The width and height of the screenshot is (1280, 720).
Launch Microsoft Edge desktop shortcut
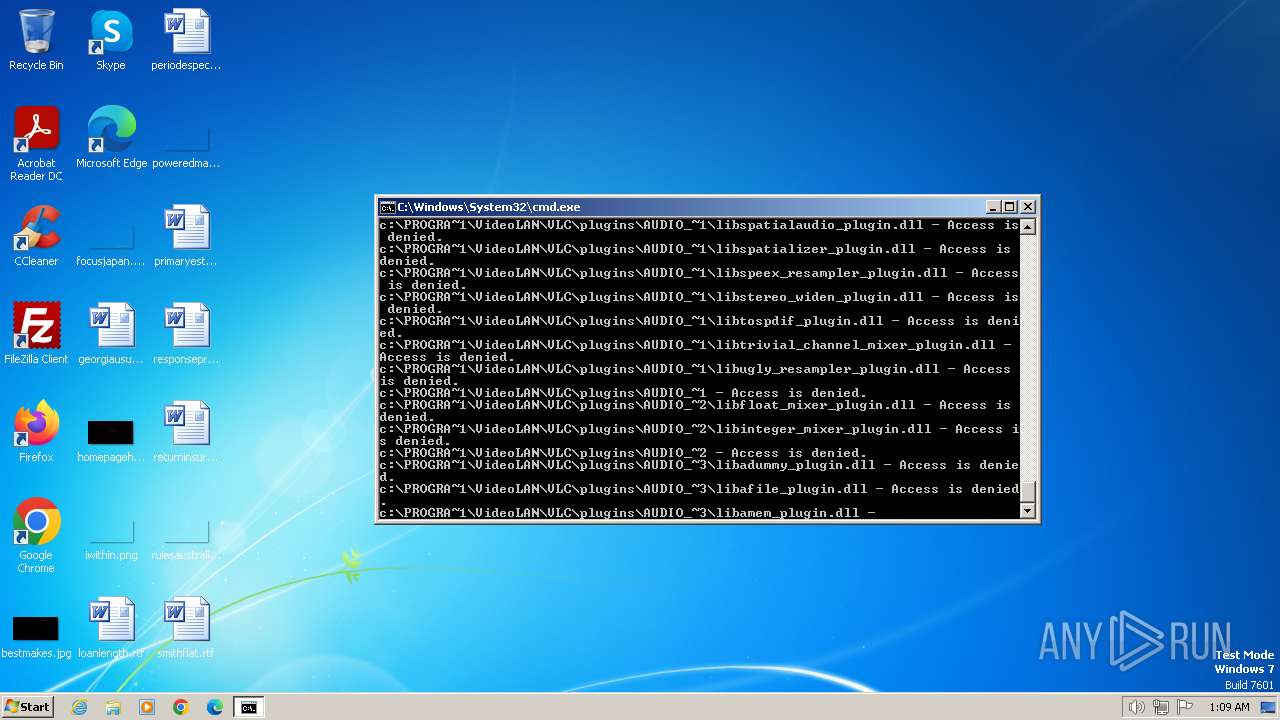(111, 138)
